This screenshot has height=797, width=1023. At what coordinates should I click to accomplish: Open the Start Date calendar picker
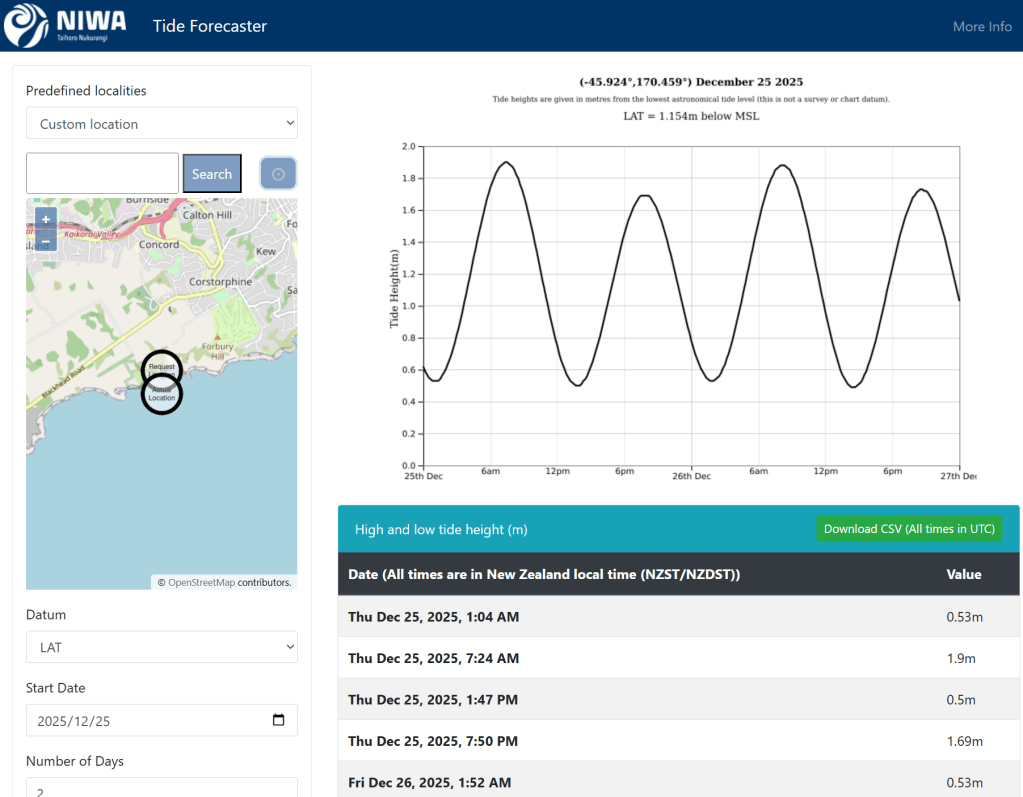278,720
